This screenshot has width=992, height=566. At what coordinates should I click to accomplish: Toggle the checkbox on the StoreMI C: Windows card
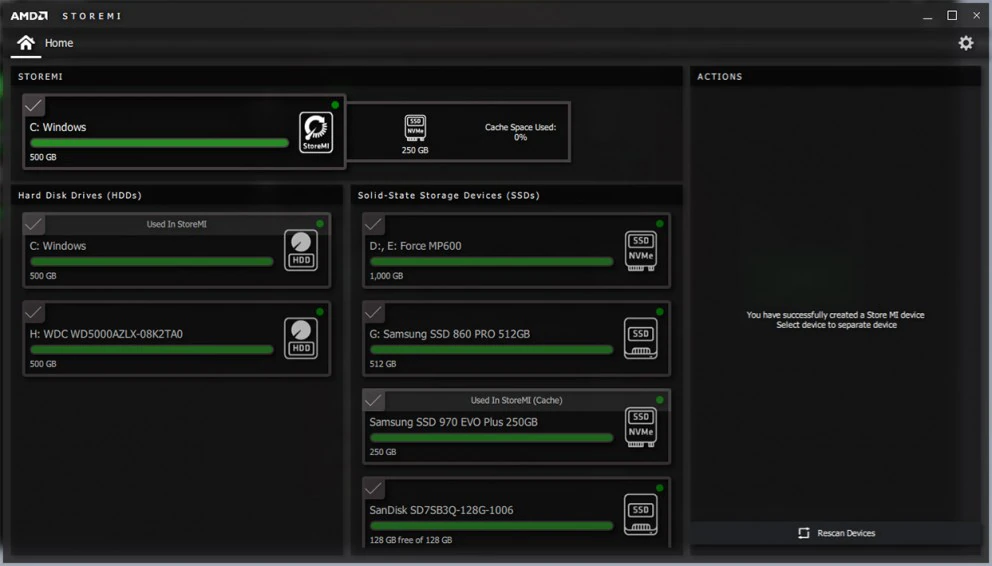tap(34, 105)
